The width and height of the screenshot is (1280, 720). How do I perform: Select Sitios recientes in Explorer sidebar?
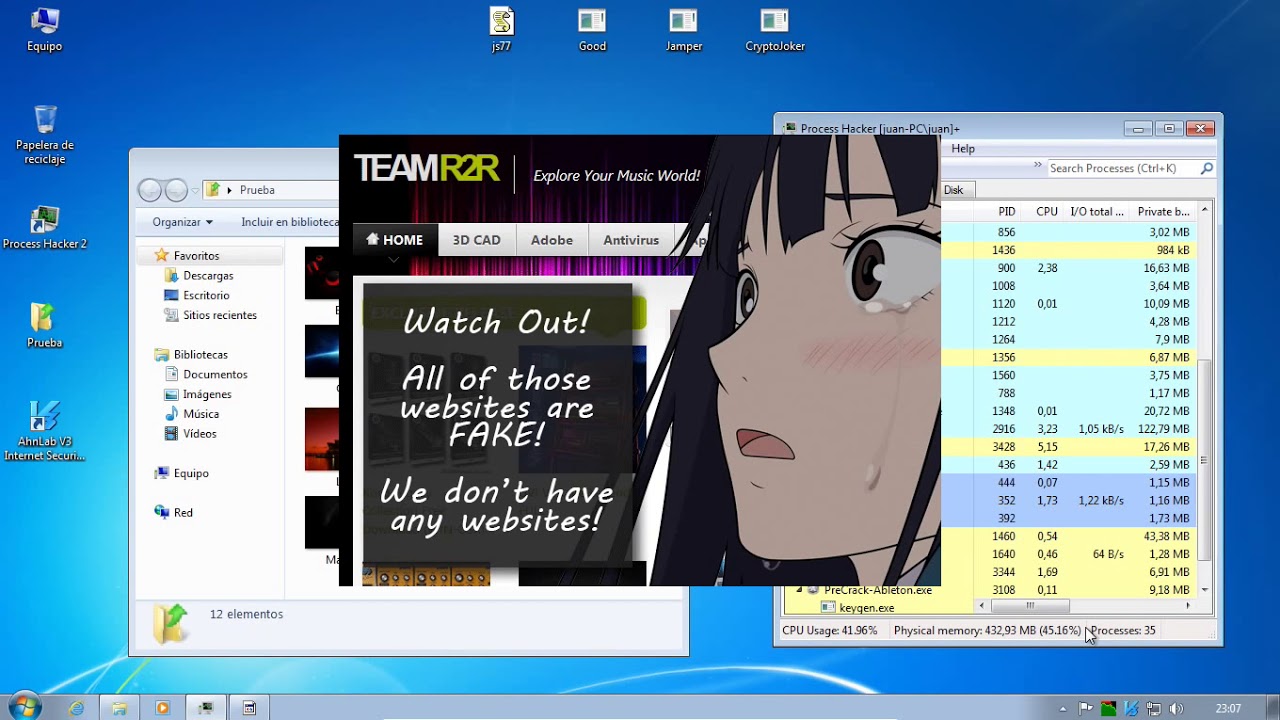(x=210, y=315)
